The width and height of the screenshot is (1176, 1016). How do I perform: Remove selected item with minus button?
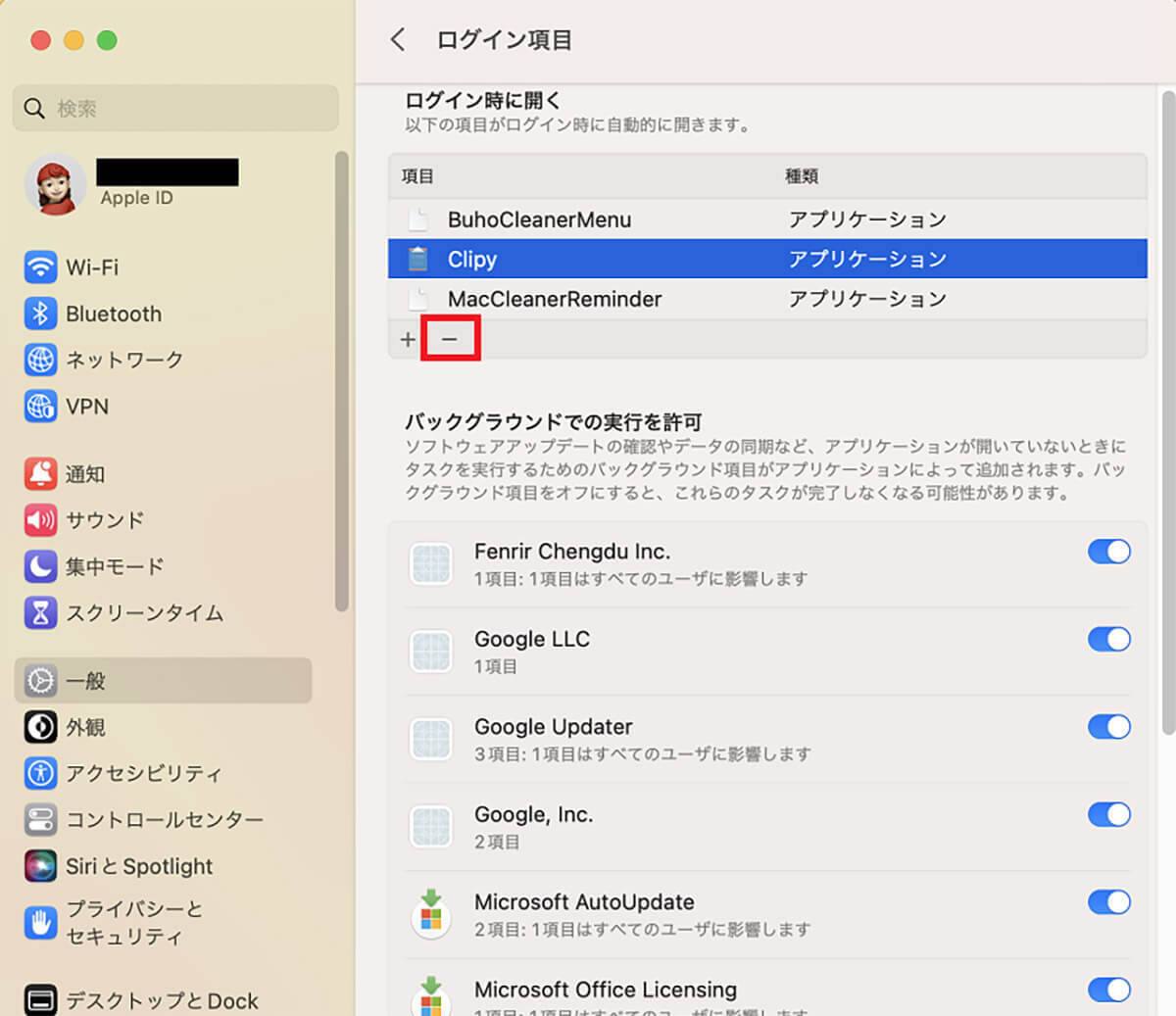pos(450,339)
